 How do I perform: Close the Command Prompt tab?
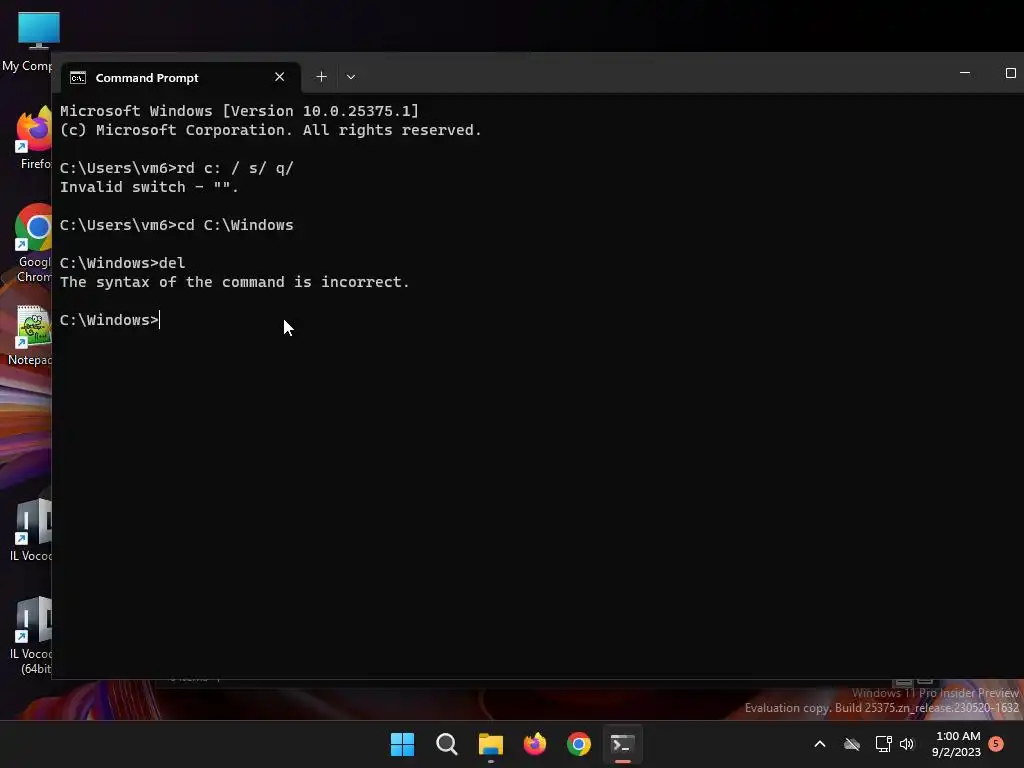coord(280,77)
